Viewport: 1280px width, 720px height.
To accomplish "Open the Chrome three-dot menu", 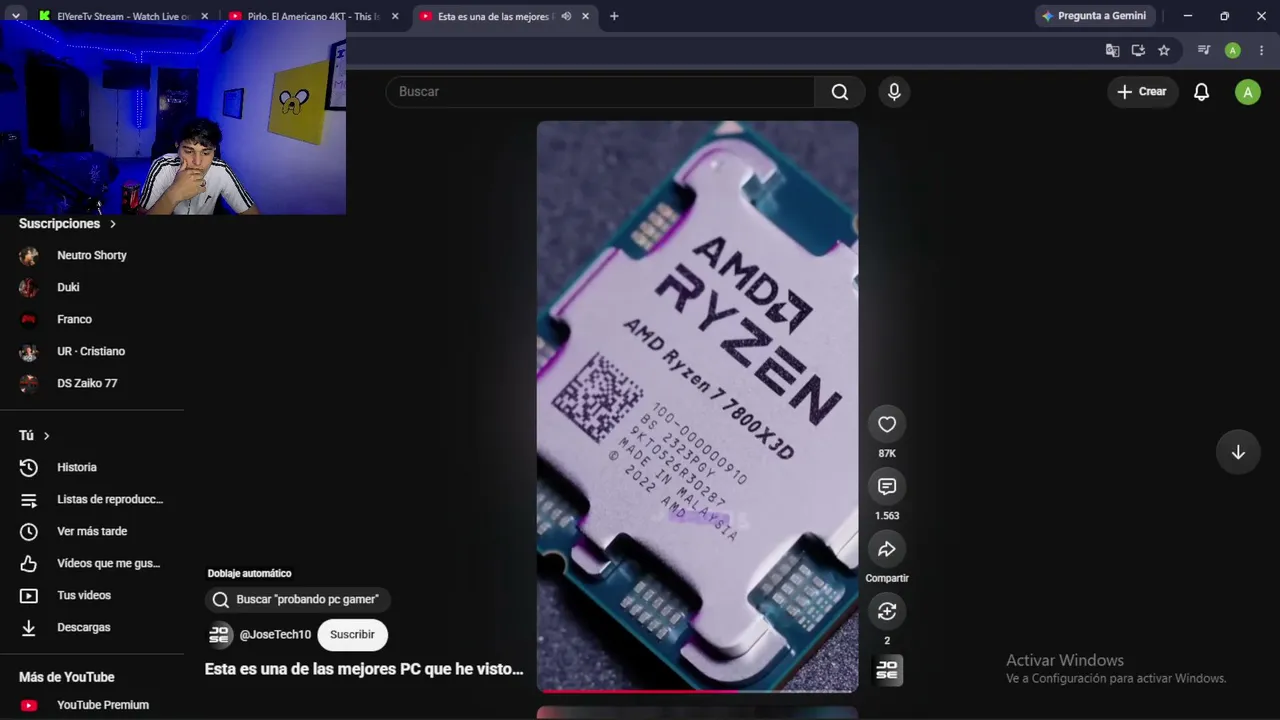I will [x=1260, y=50].
